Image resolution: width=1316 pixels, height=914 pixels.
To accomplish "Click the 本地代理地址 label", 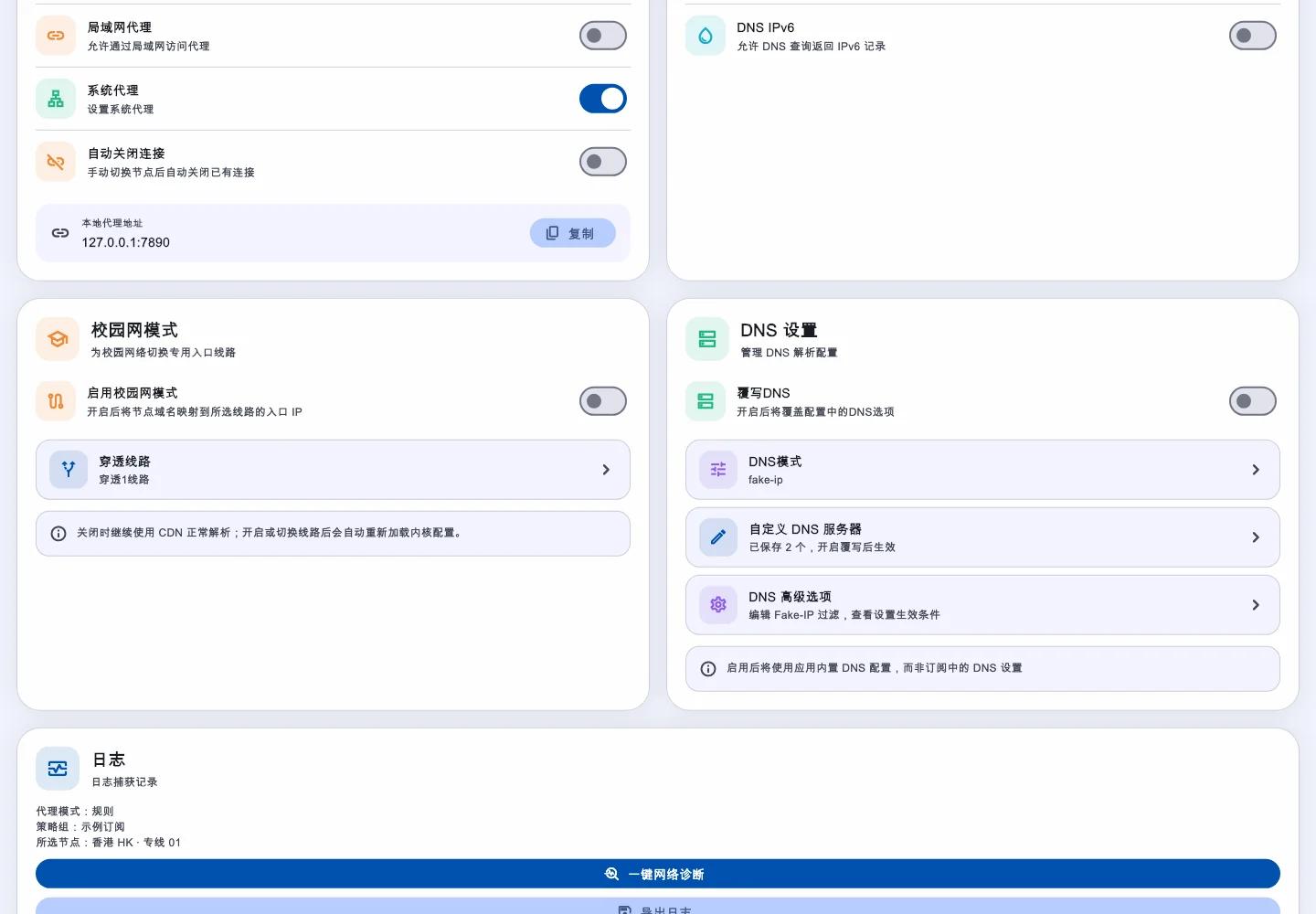I will 112,223.
